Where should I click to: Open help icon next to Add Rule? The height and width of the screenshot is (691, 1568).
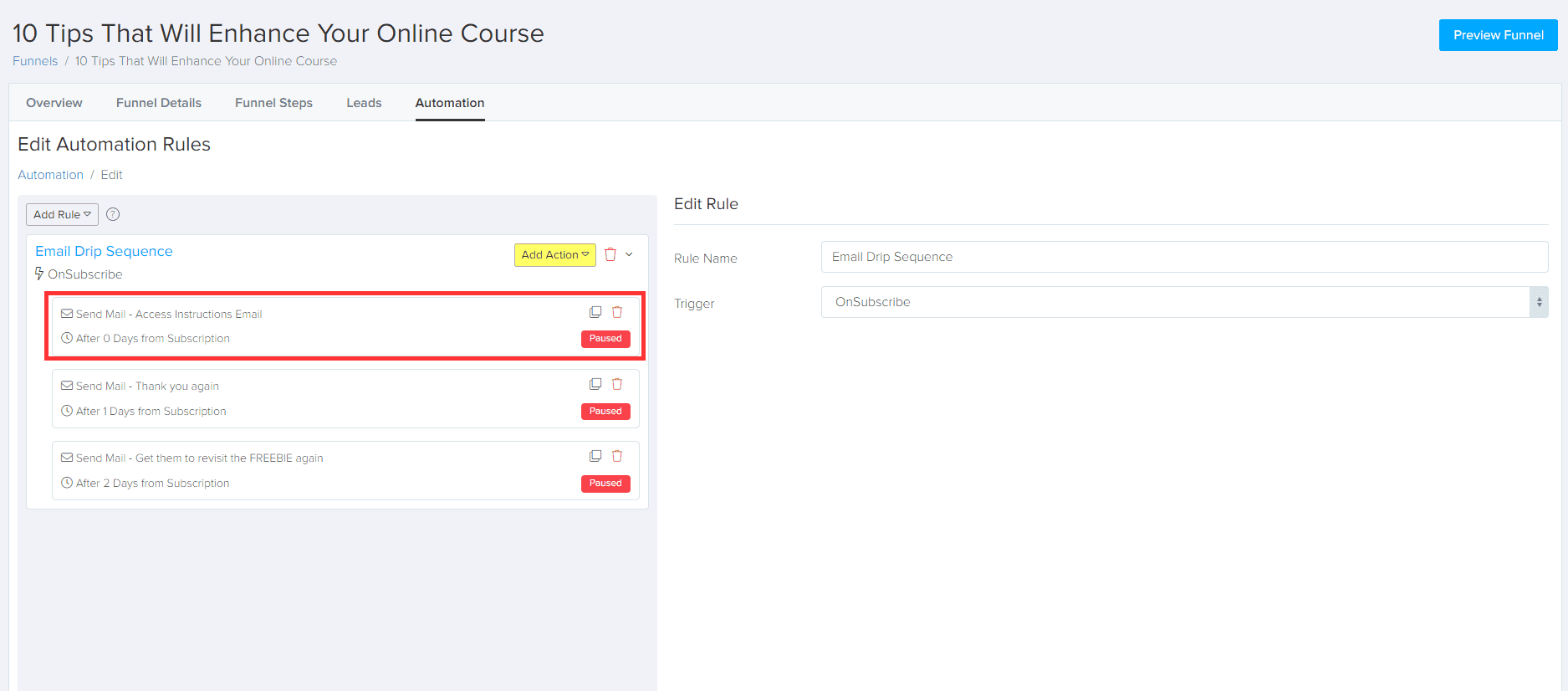(x=113, y=214)
